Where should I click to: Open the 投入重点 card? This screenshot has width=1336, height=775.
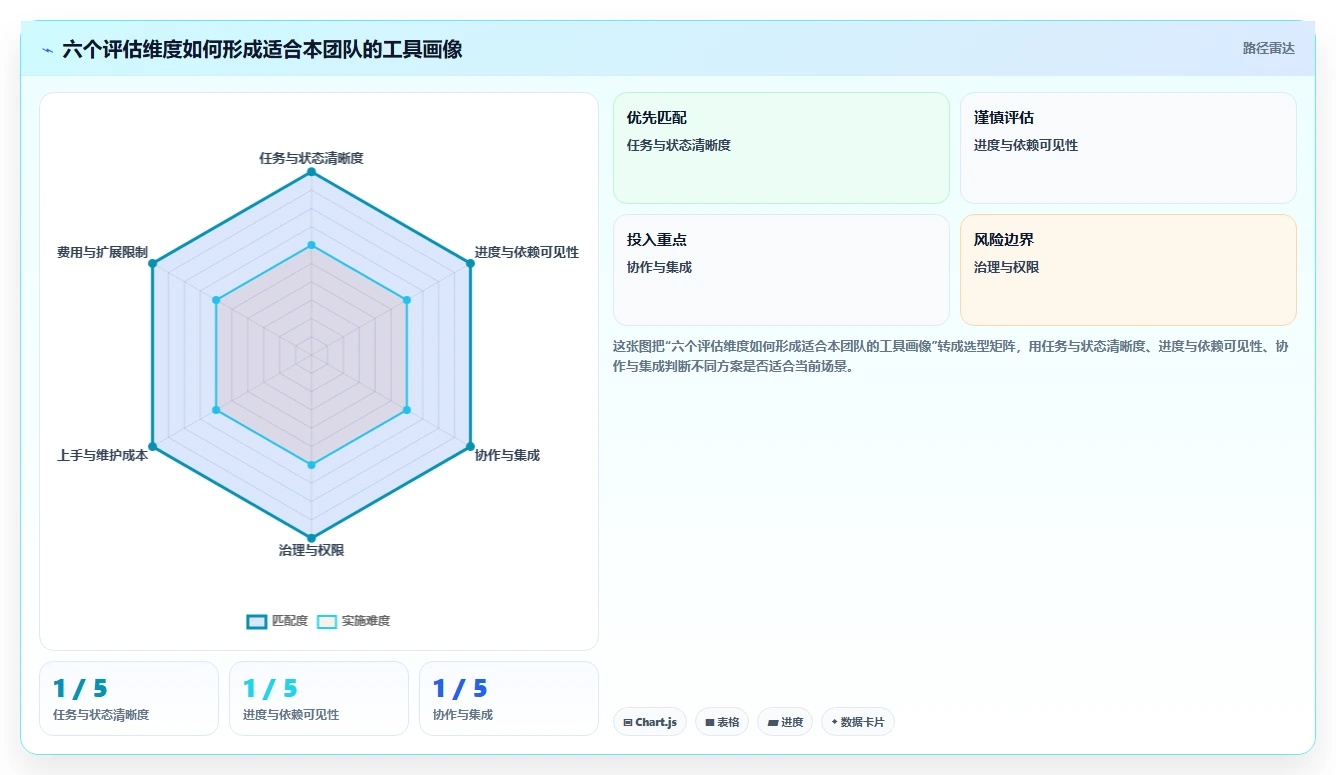point(781,270)
